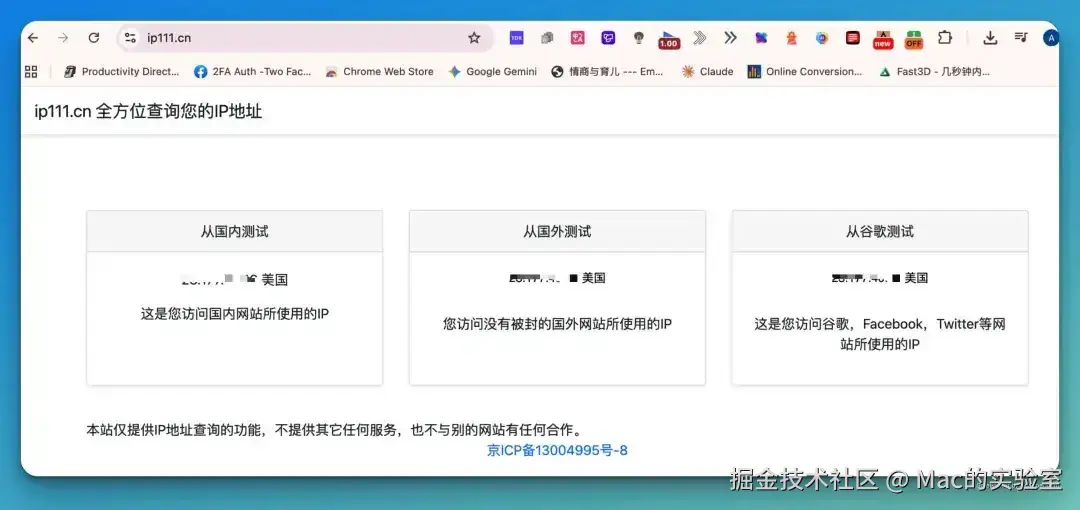Click the Facebook, Twitter description text
This screenshot has width=1080, height=510.
[x=880, y=334]
